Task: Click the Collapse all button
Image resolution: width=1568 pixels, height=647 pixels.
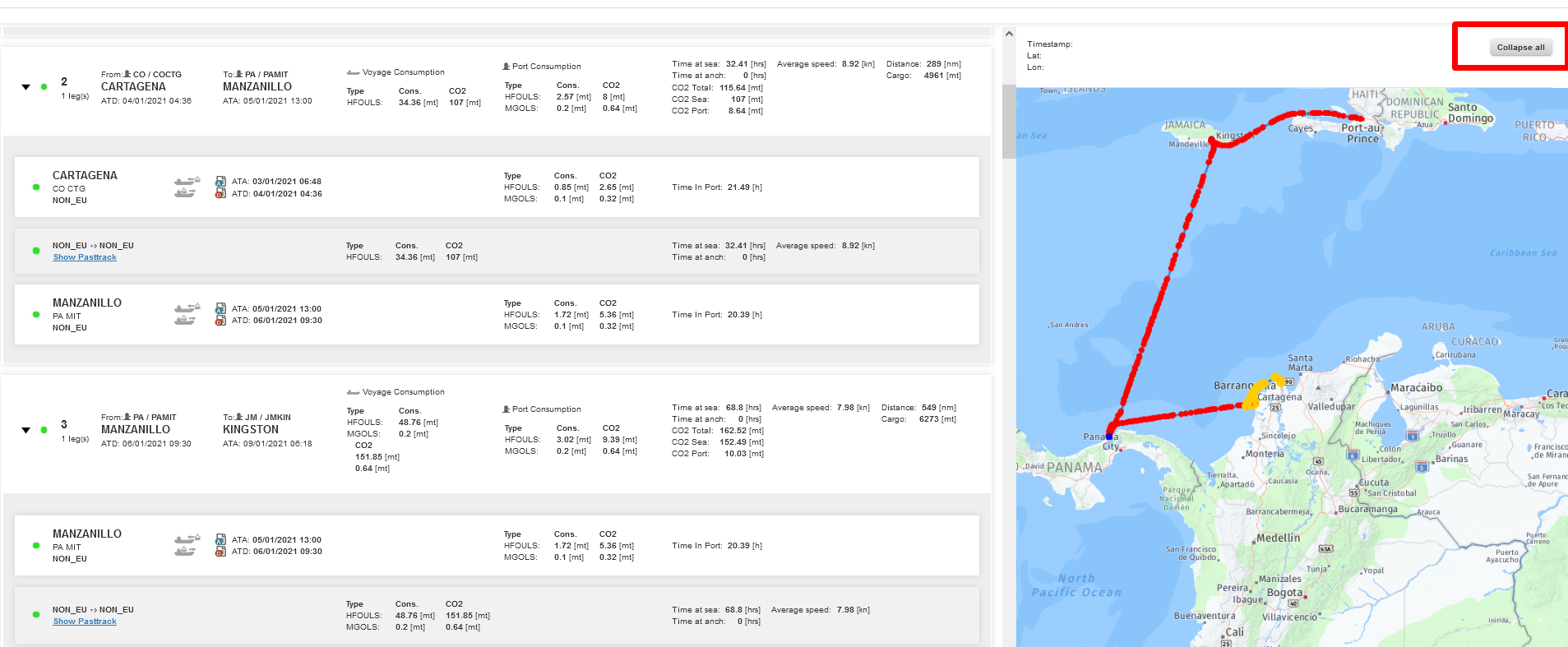Action: (1519, 47)
